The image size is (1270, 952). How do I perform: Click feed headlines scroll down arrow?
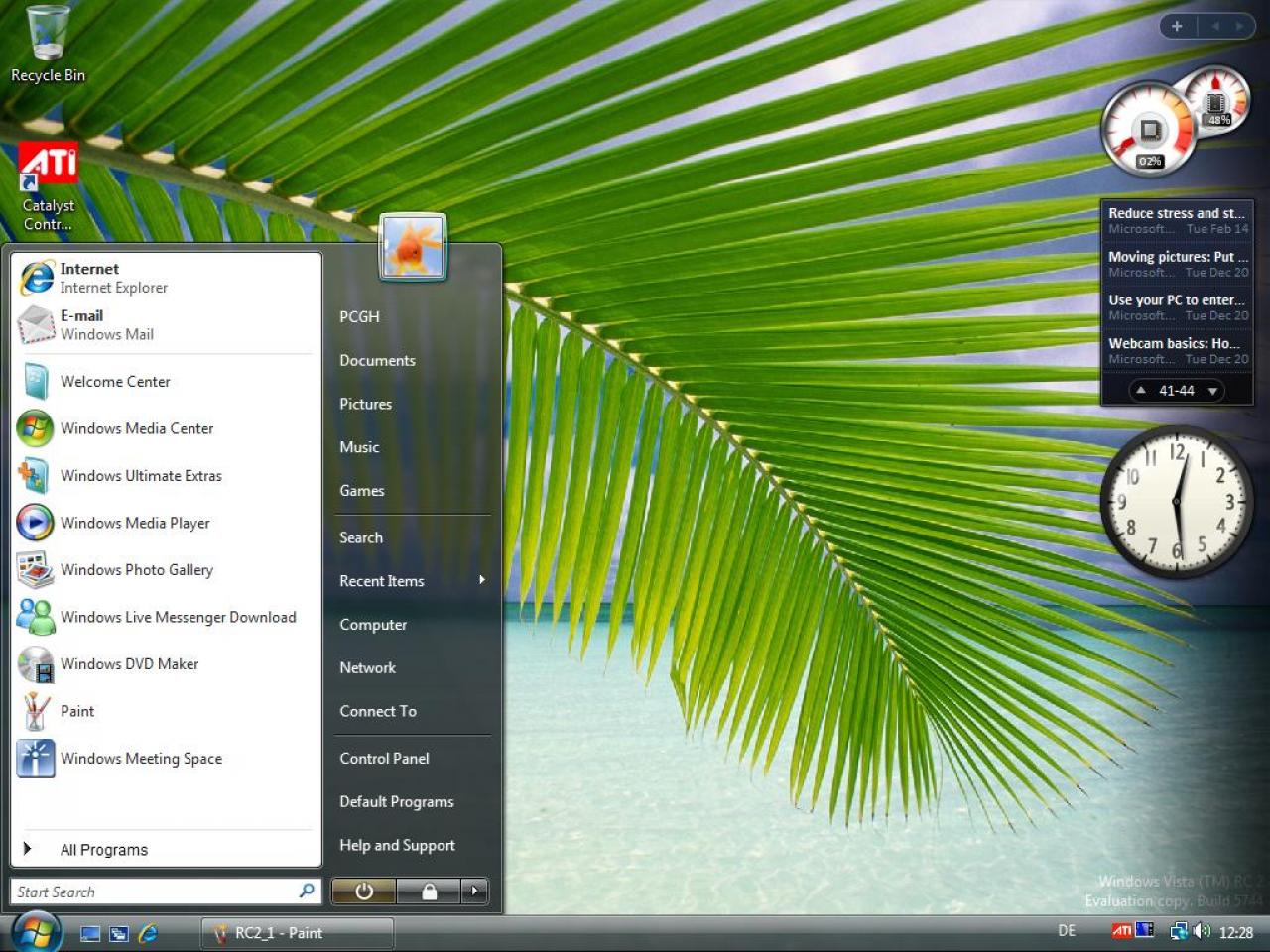[1212, 391]
